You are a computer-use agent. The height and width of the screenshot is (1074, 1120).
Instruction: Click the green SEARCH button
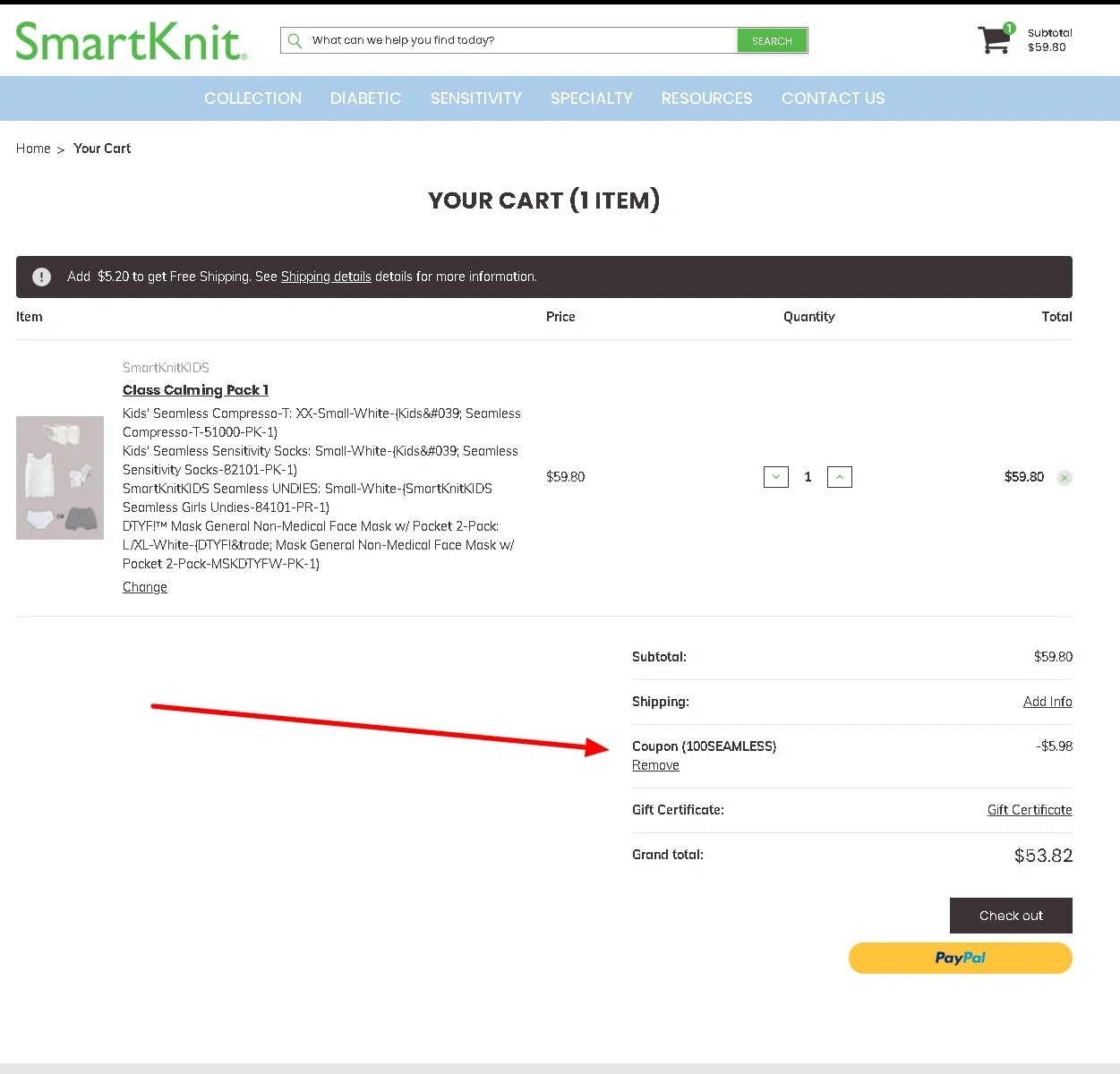click(x=772, y=40)
